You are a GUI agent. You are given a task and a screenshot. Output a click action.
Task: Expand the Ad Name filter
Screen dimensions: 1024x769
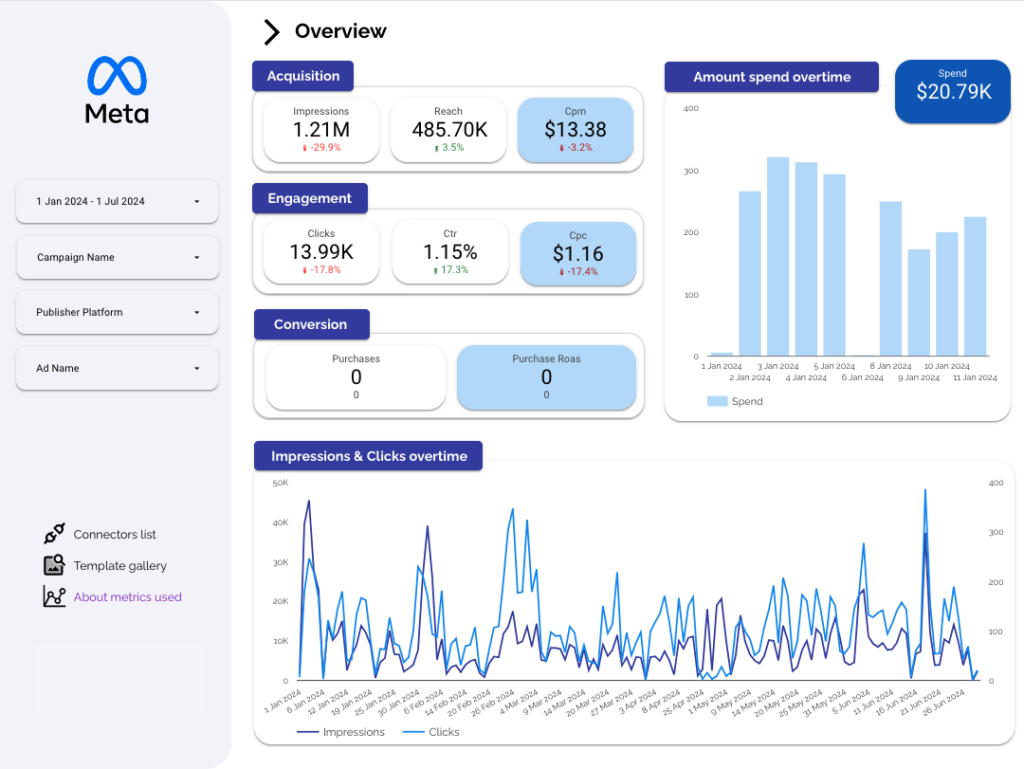tap(117, 368)
